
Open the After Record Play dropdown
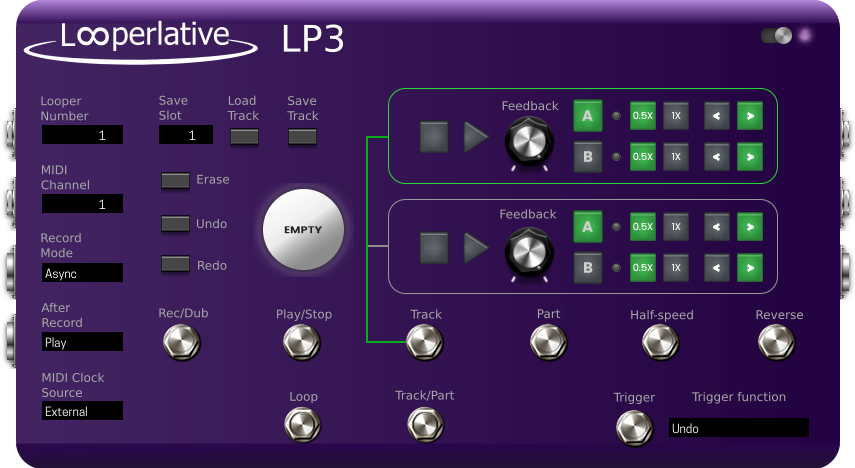(82, 342)
